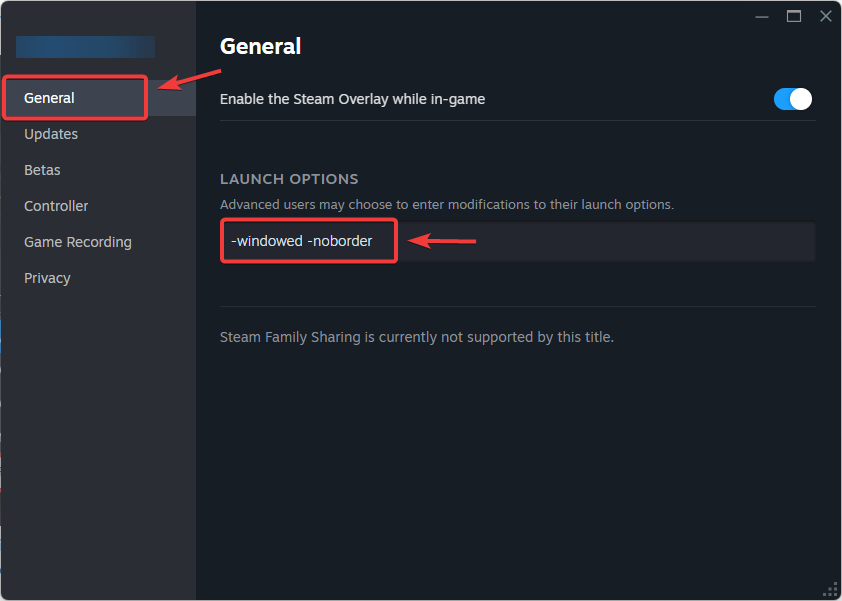Viewport: 842px width, 601px height.
Task: Click the blurred game title in sidebar
Action: point(85,47)
